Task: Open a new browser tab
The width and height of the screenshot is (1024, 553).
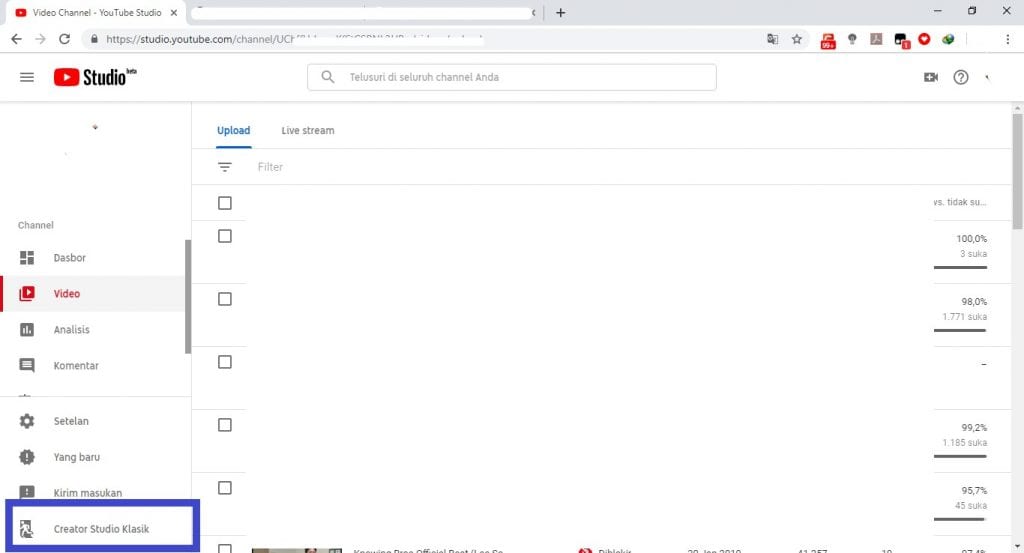Action: [x=560, y=12]
